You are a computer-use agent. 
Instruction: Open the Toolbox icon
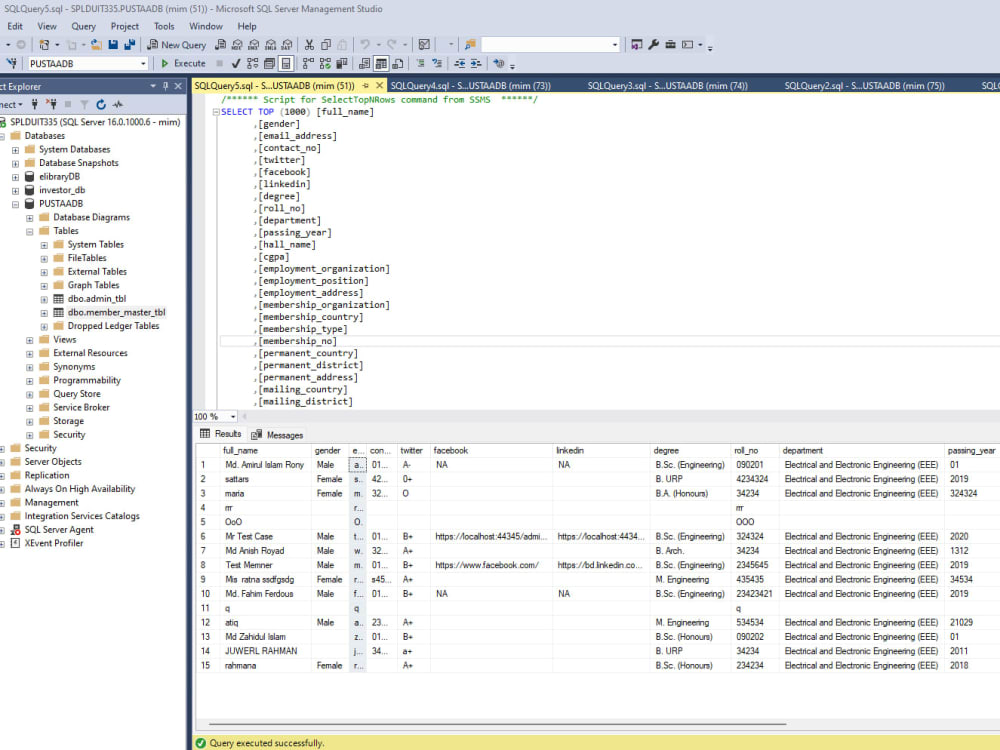tap(670, 45)
